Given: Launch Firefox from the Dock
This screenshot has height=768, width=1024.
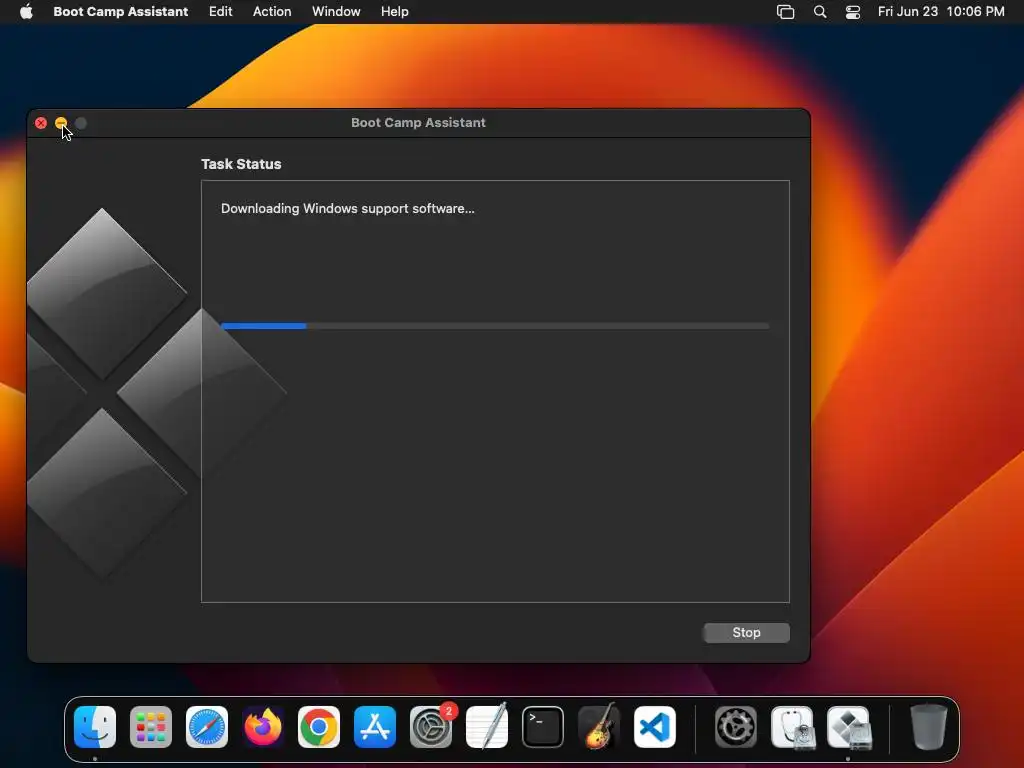Looking at the screenshot, I should point(263,727).
